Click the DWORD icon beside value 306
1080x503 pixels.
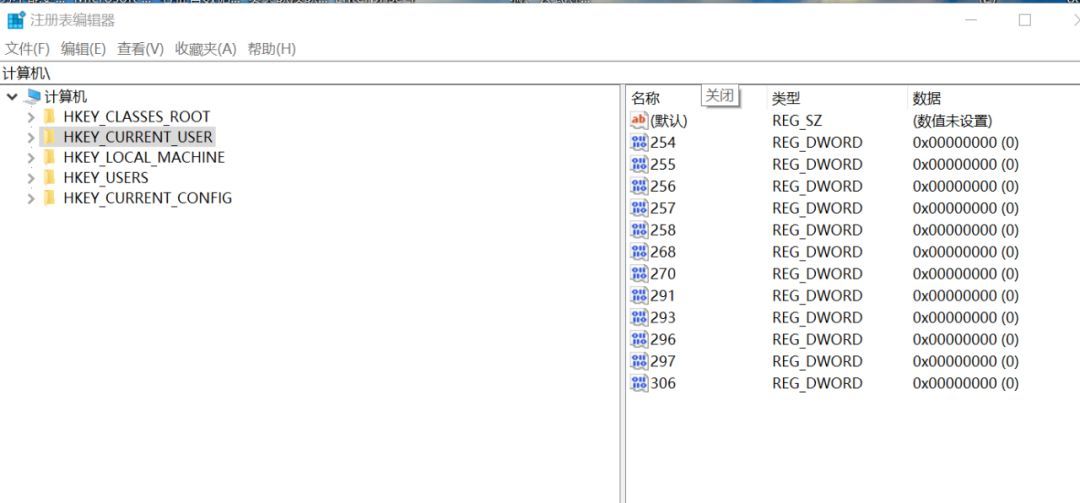point(639,383)
